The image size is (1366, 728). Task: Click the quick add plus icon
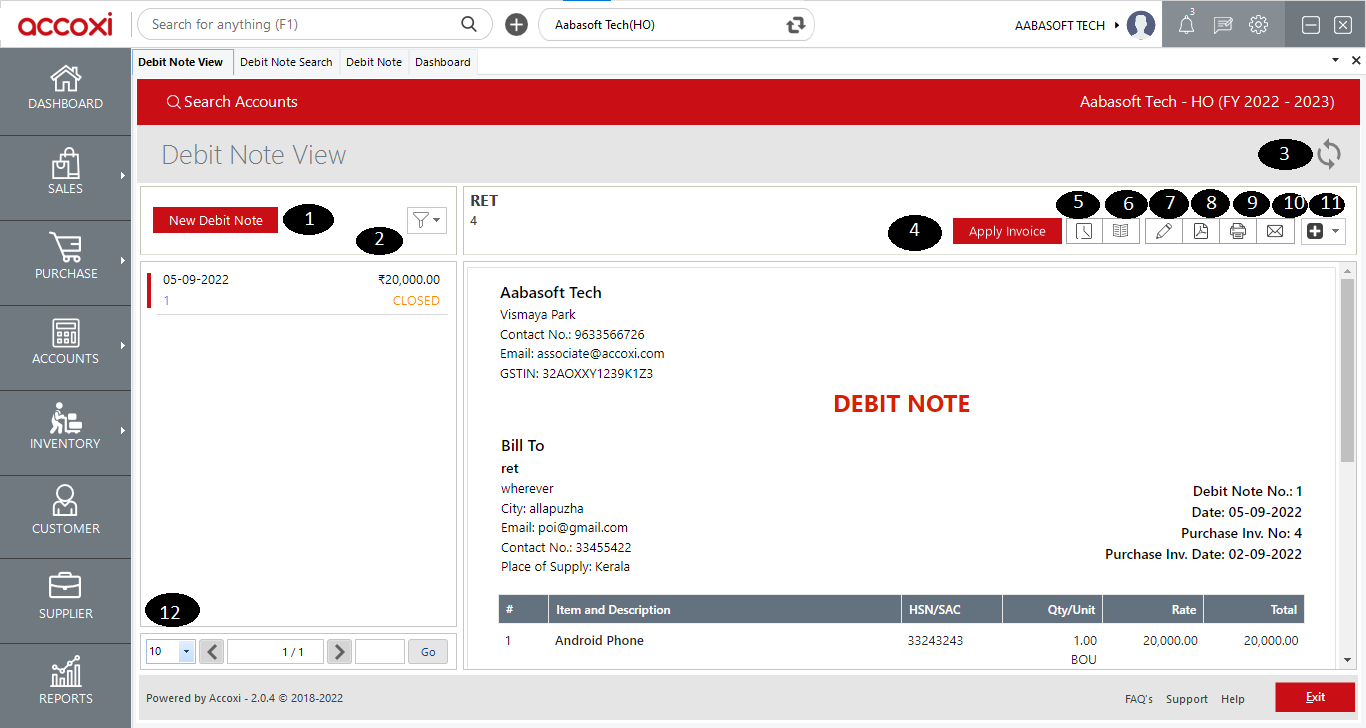tap(516, 25)
